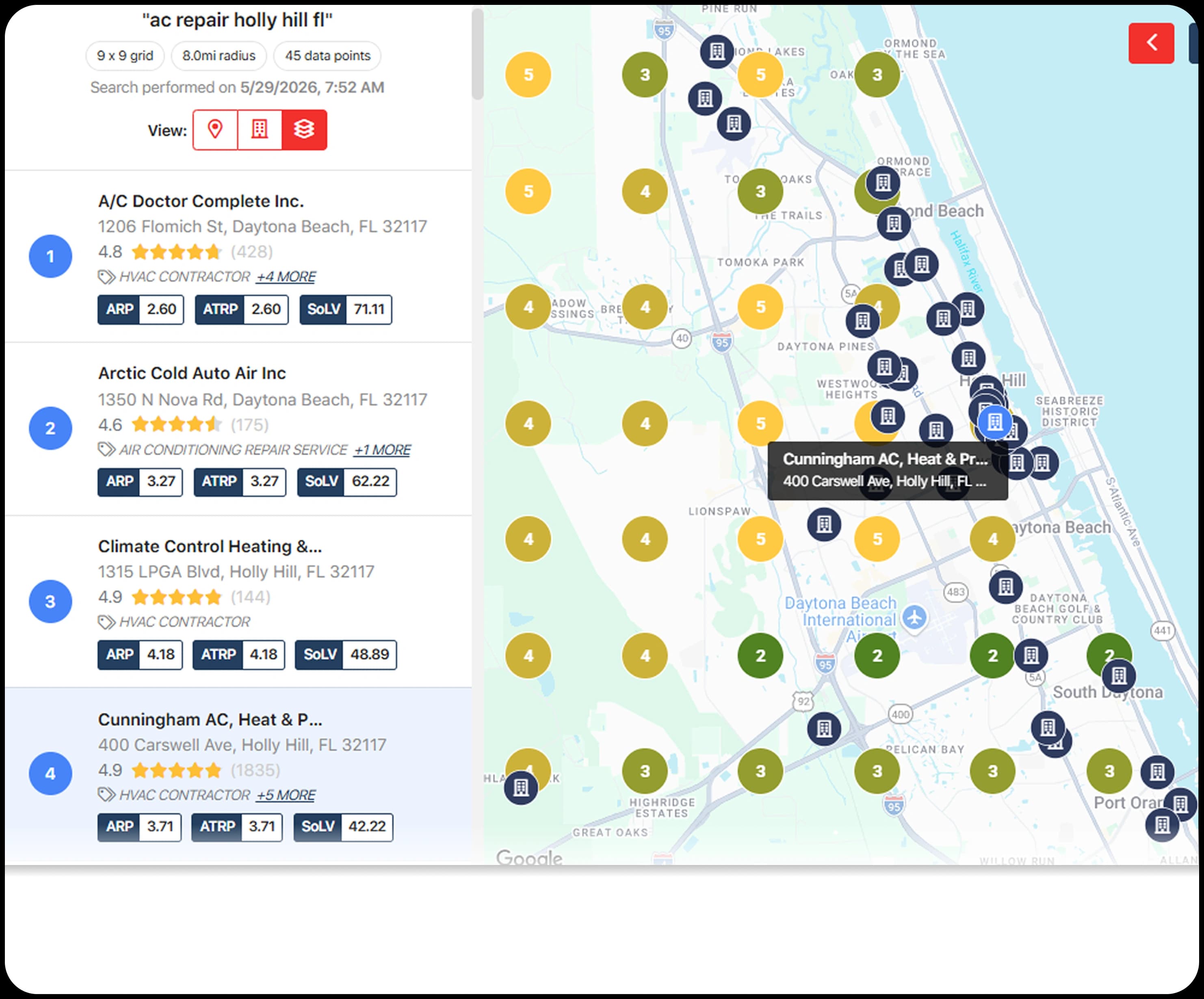The height and width of the screenshot is (999, 1204).
Task: Click the 4 grid circle at Meadow Crossings
Action: click(x=528, y=307)
